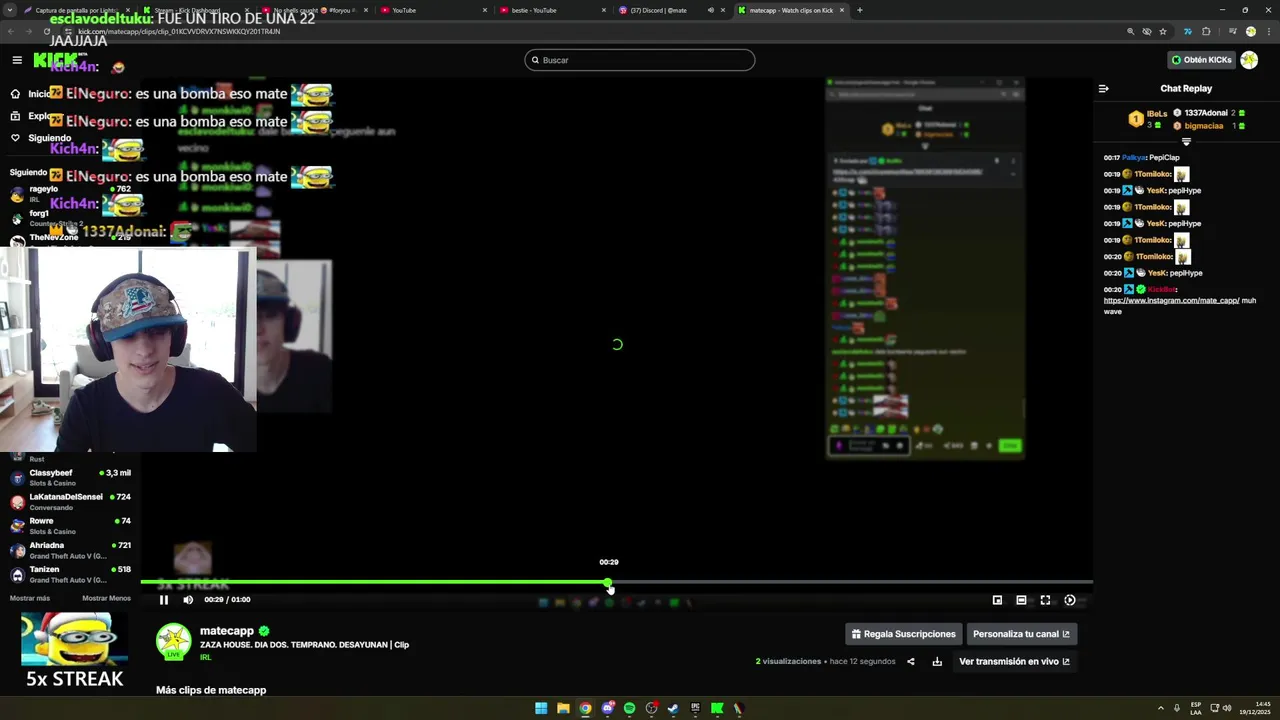Open browser extensions puzzle icon
This screenshot has height=720, width=1280.
pos(1206,31)
